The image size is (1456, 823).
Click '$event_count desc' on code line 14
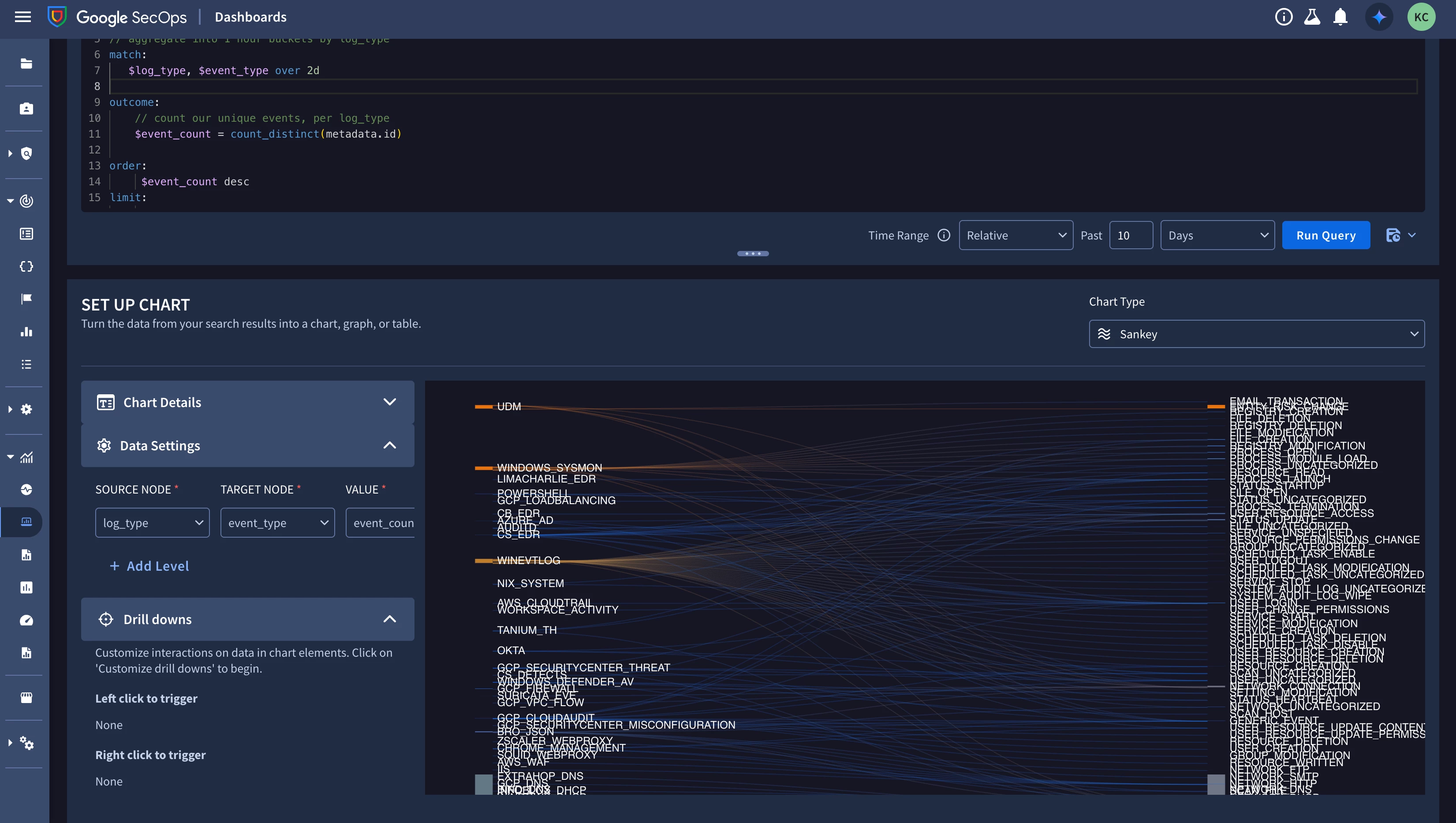(x=195, y=181)
